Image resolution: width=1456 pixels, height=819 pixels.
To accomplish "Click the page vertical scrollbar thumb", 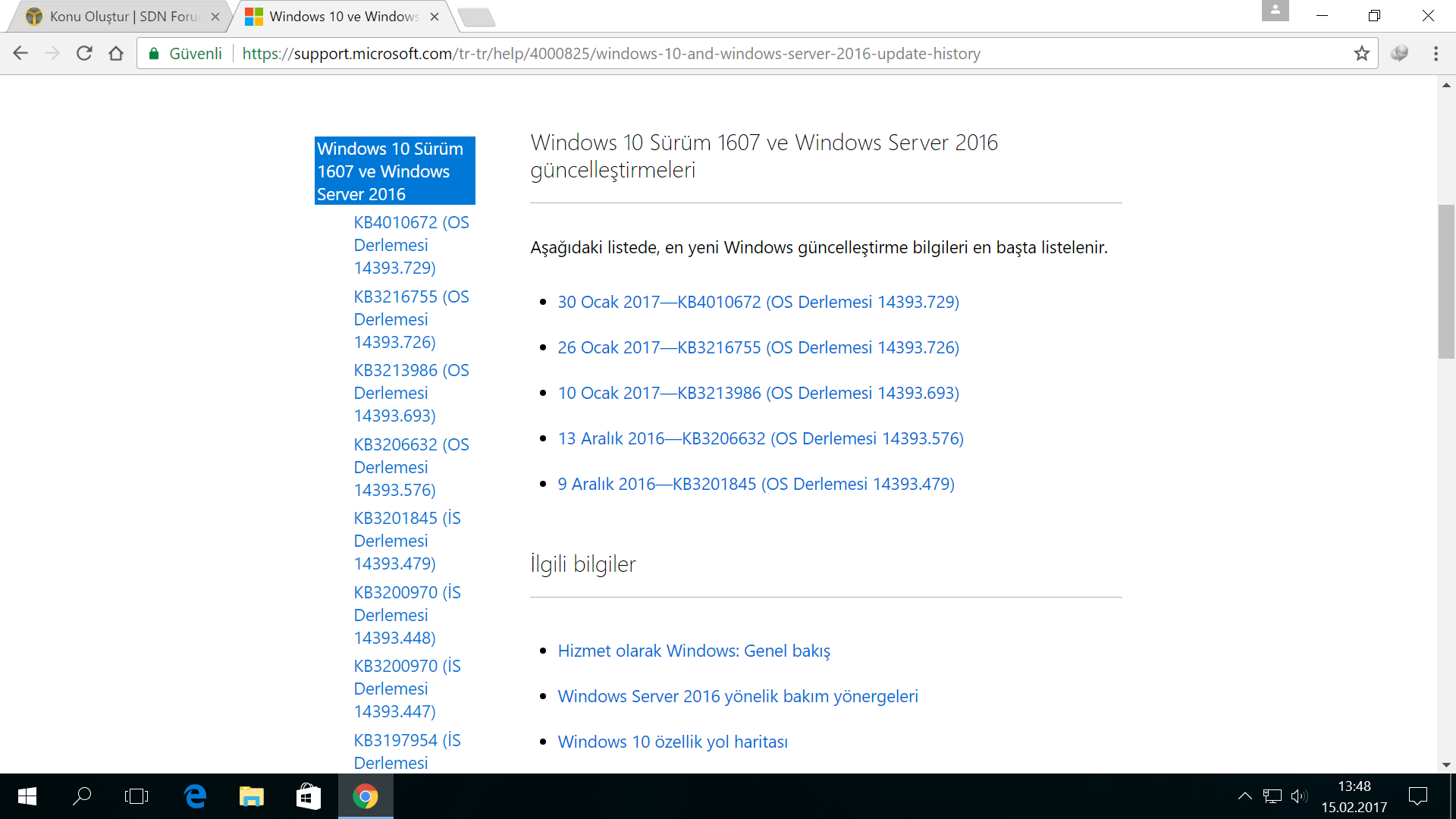I will 1446,281.
